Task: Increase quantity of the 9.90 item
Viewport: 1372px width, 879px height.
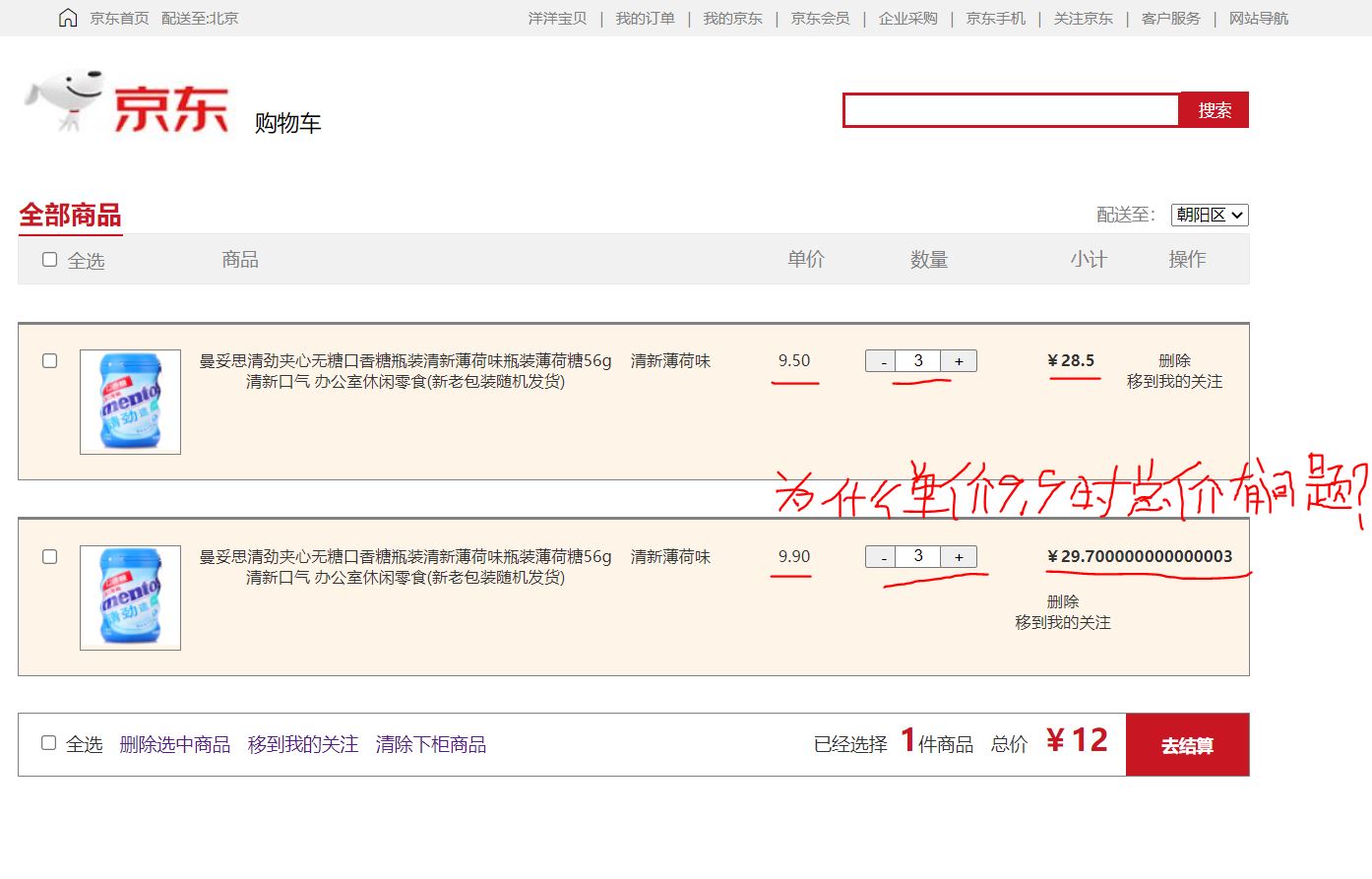Action: [x=959, y=557]
